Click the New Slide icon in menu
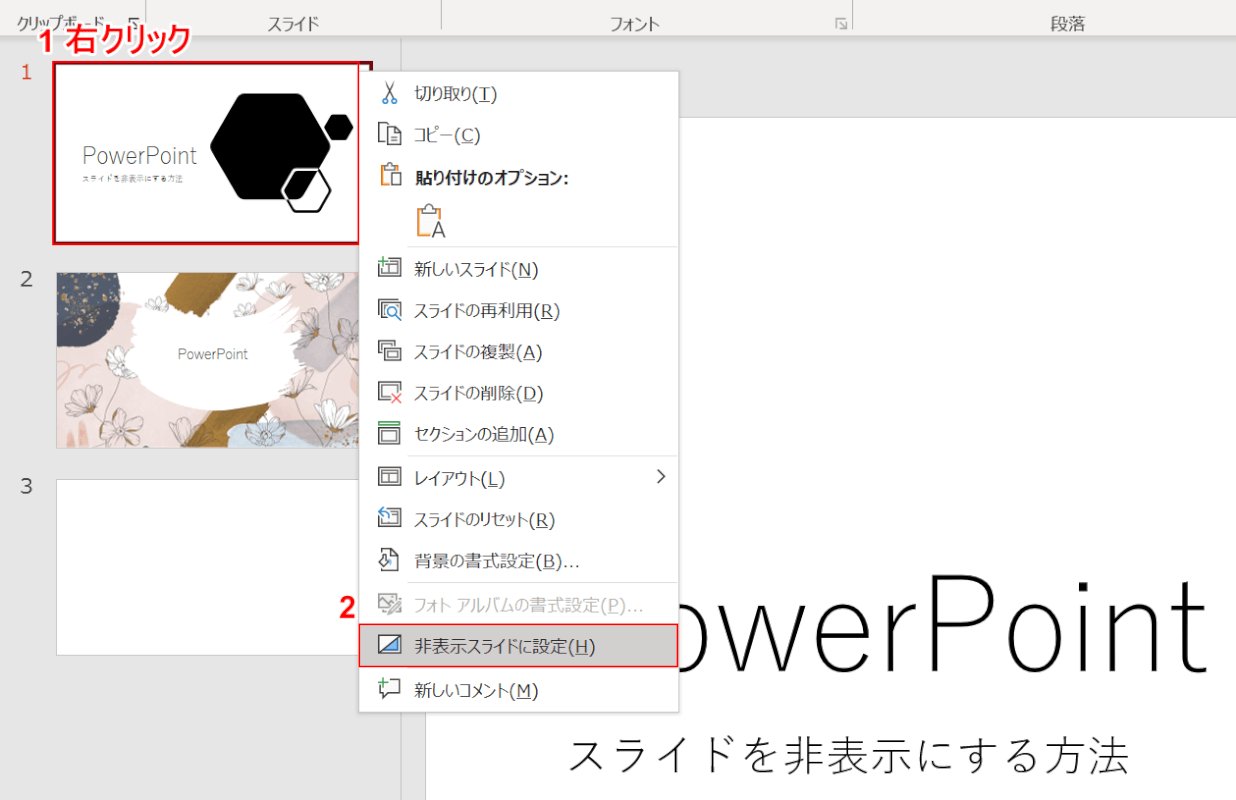The height and width of the screenshot is (800, 1236). click(389, 268)
